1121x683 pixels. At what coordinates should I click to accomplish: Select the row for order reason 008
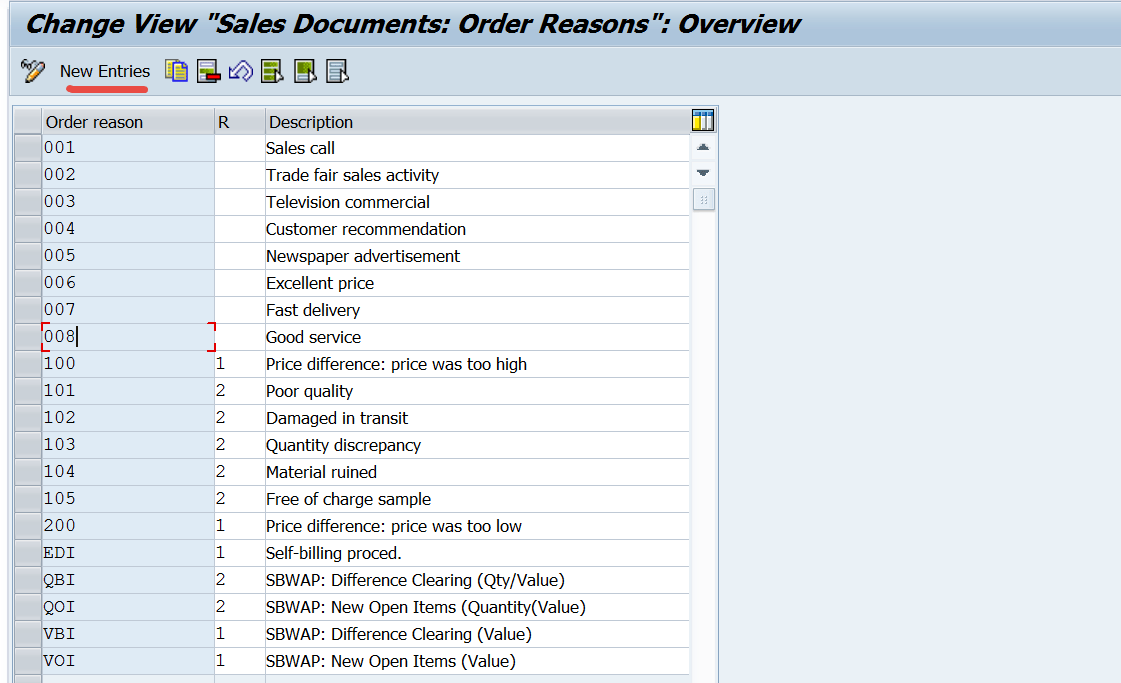[x=26, y=336]
